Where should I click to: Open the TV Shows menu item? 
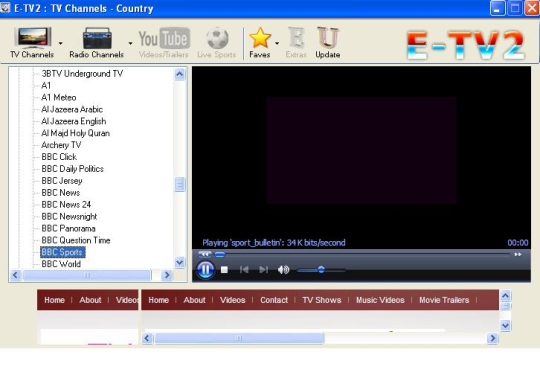coord(322,300)
